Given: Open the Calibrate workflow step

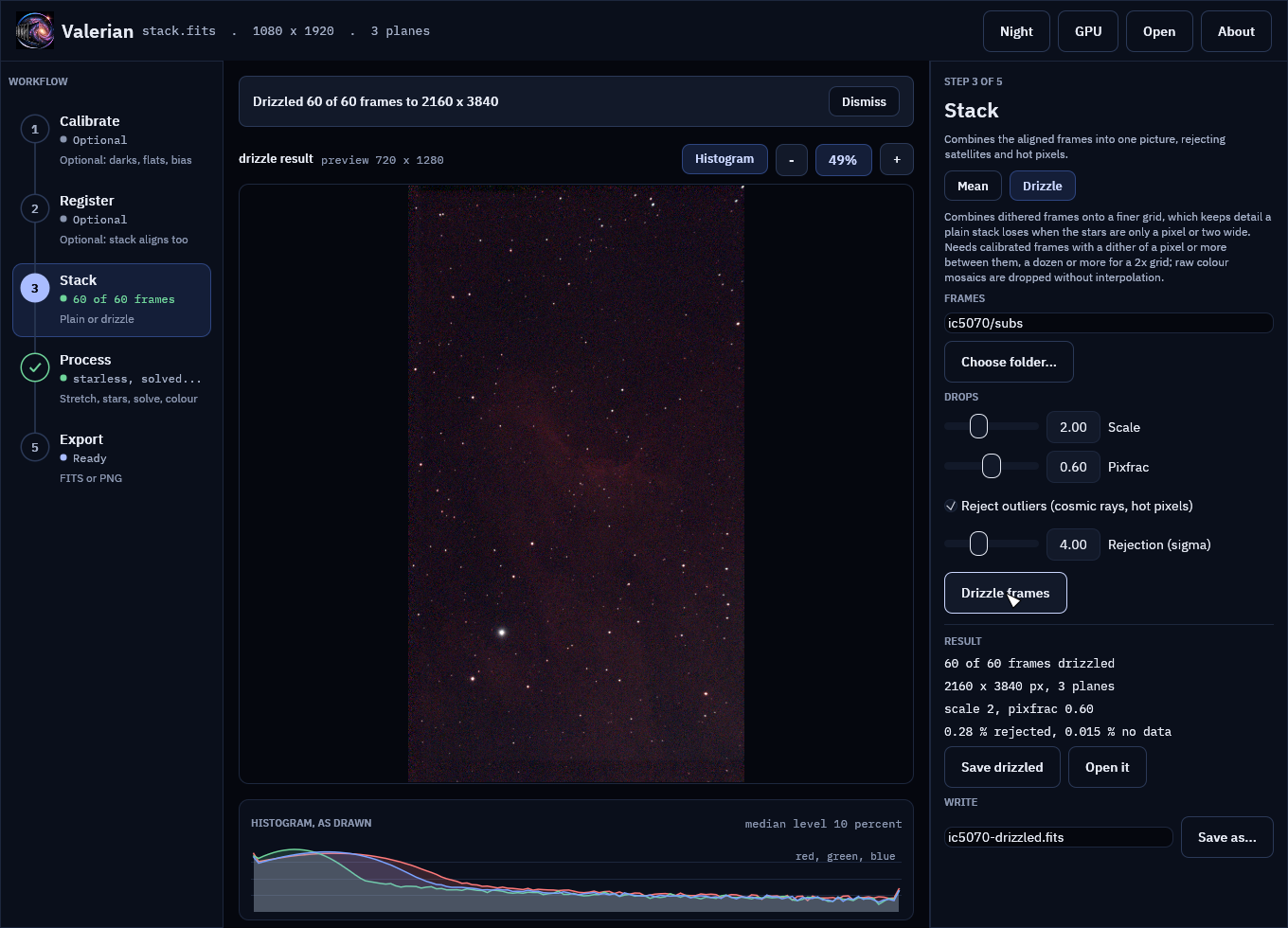Looking at the screenshot, I should coord(112,140).
